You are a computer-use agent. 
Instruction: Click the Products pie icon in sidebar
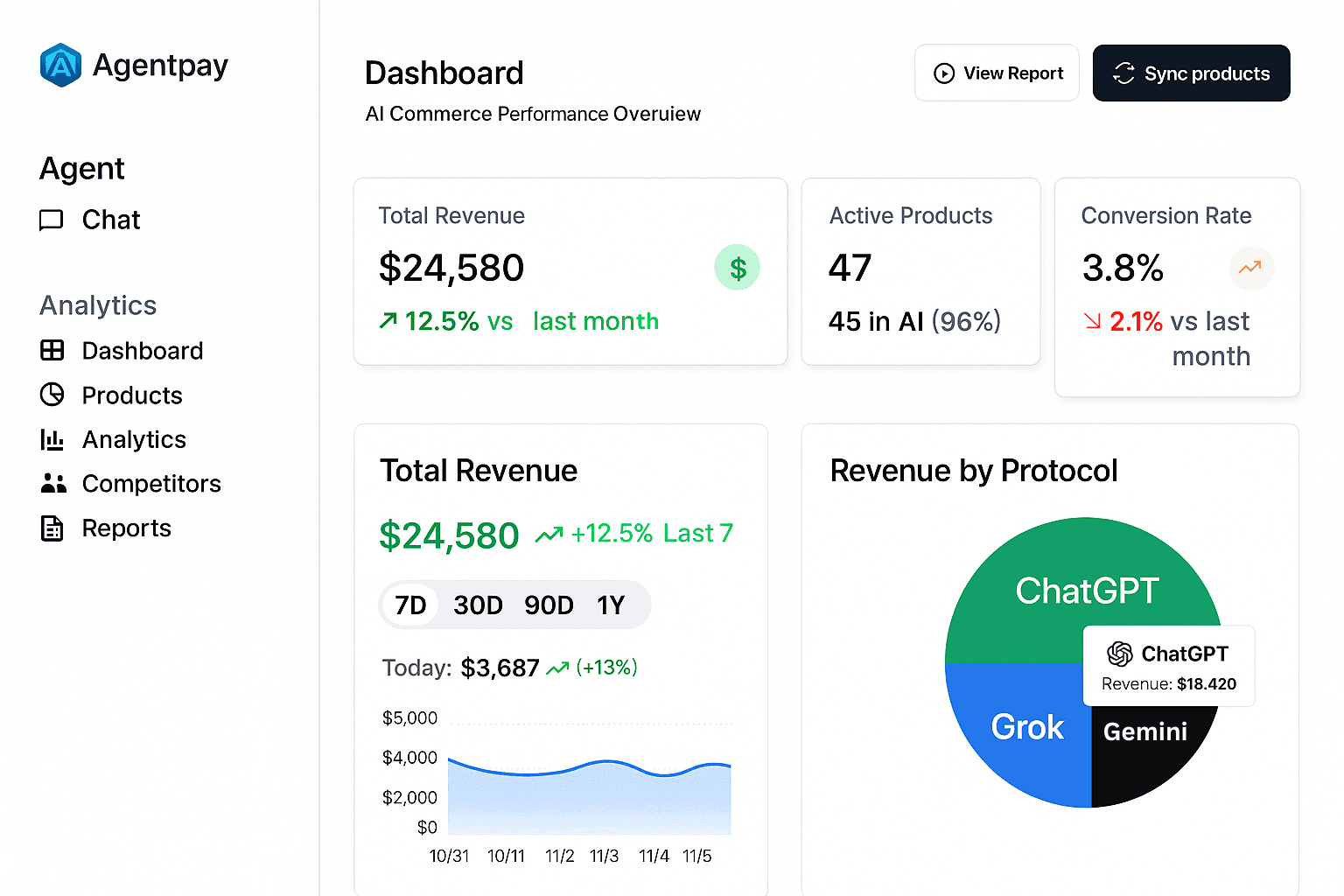[x=52, y=395]
